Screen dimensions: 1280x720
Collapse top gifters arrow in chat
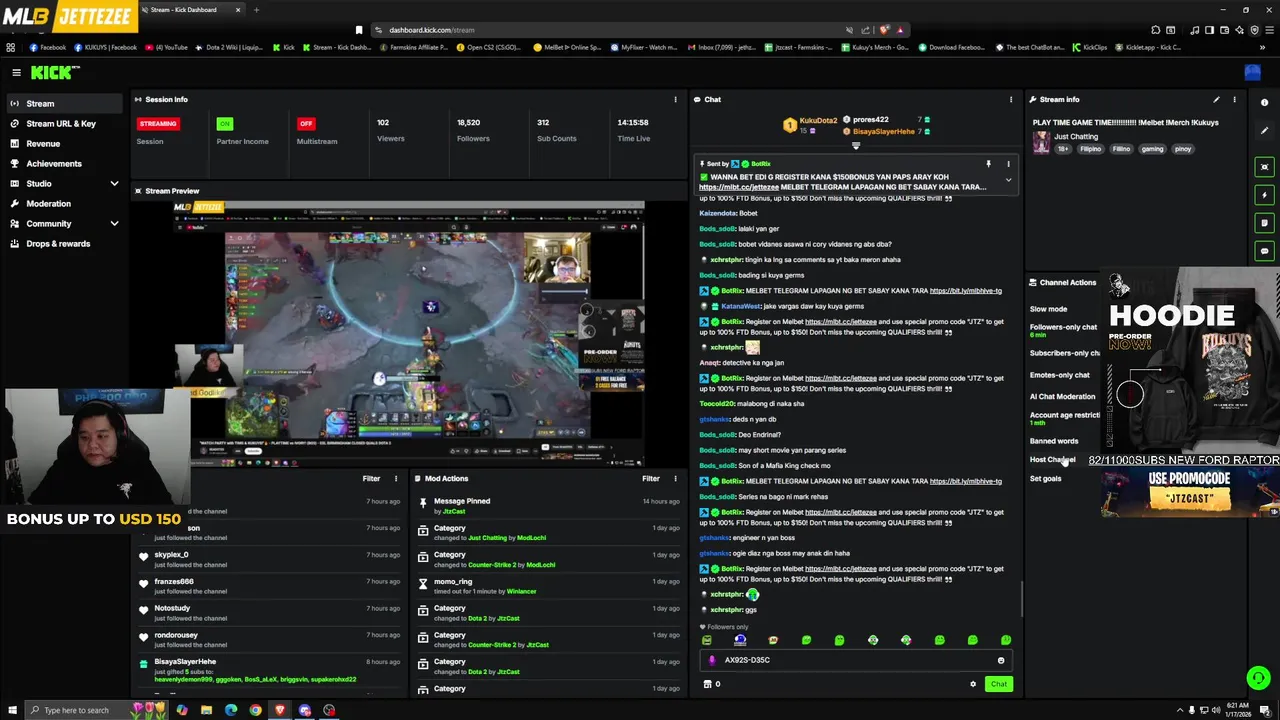pyautogui.click(x=855, y=146)
